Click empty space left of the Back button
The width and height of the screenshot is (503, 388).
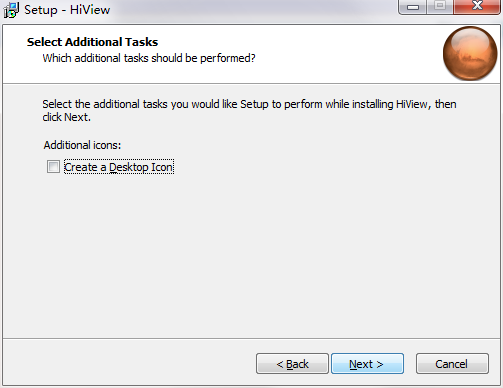(130, 363)
